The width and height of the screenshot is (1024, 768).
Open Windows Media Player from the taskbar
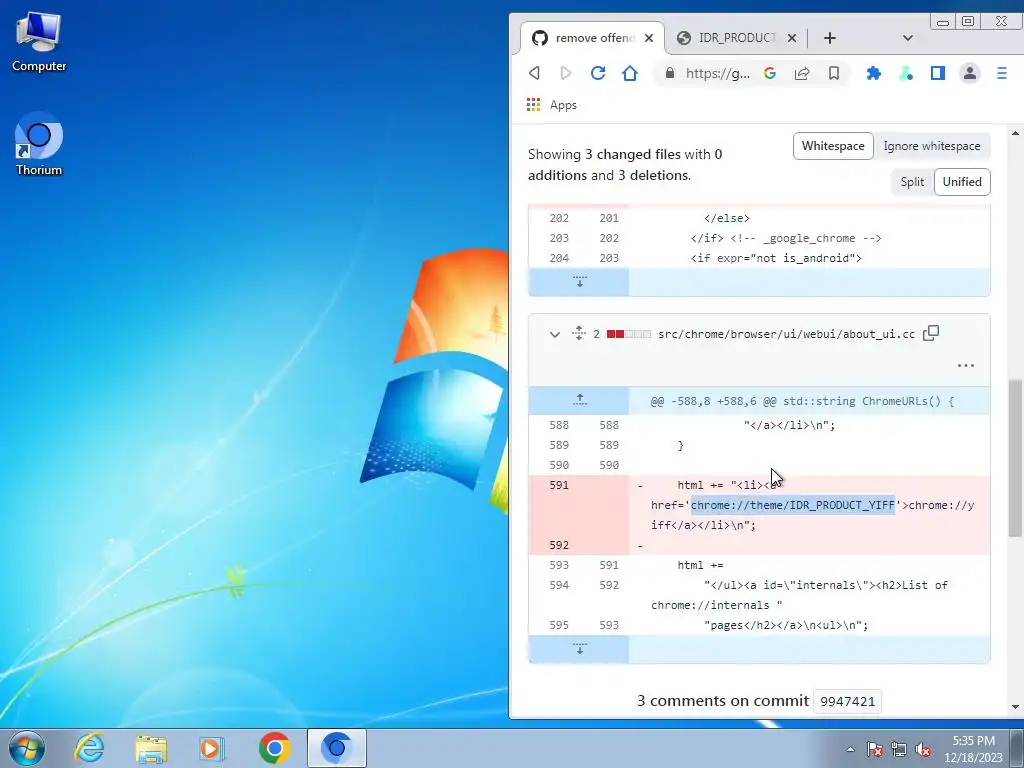pos(211,748)
